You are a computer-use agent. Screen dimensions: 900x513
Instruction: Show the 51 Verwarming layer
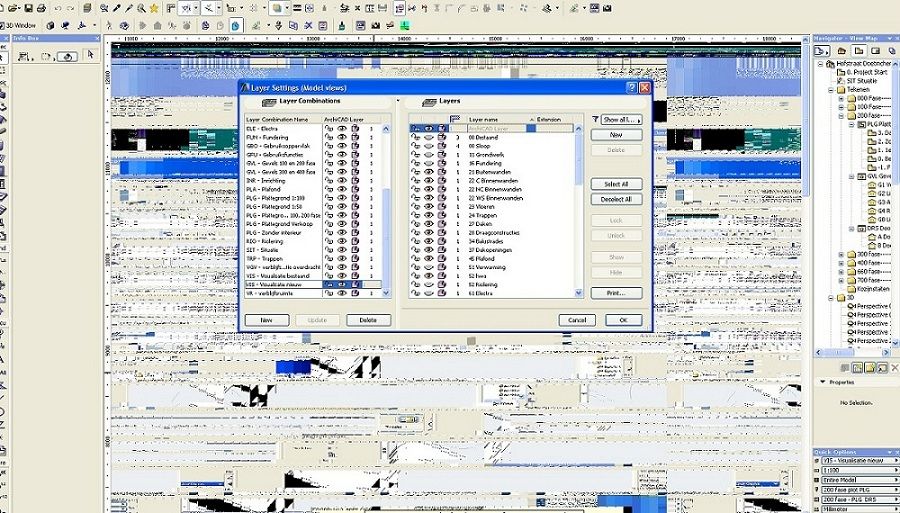coord(429,267)
